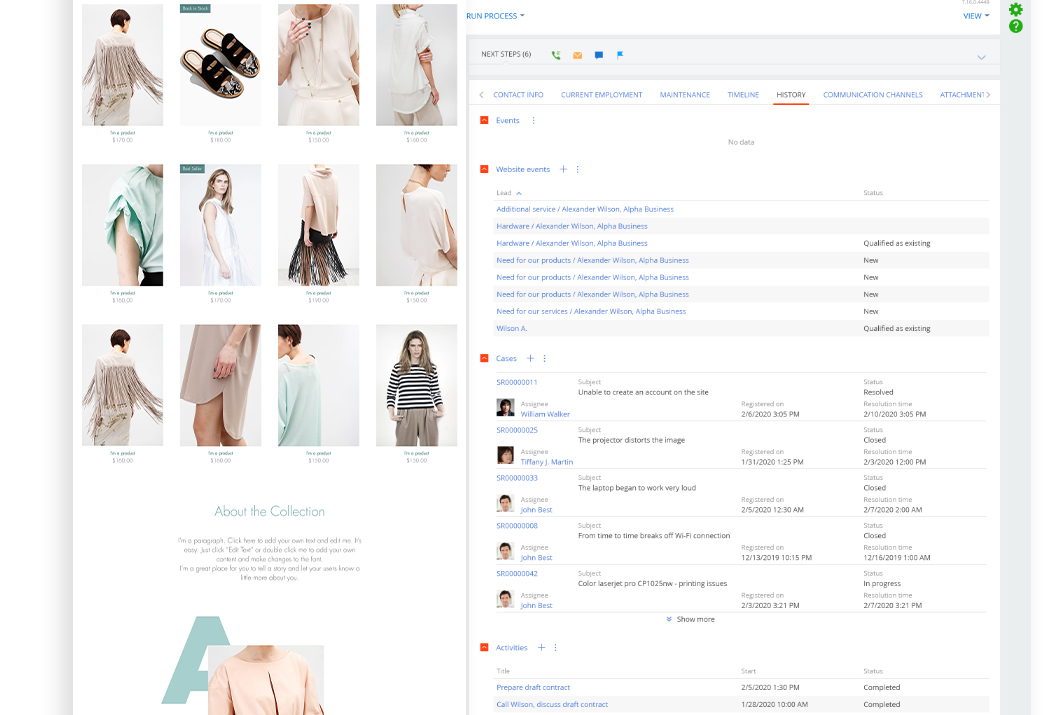Open settings with the green gear icon
The image size is (1049, 715).
[x=1016, y=9]
